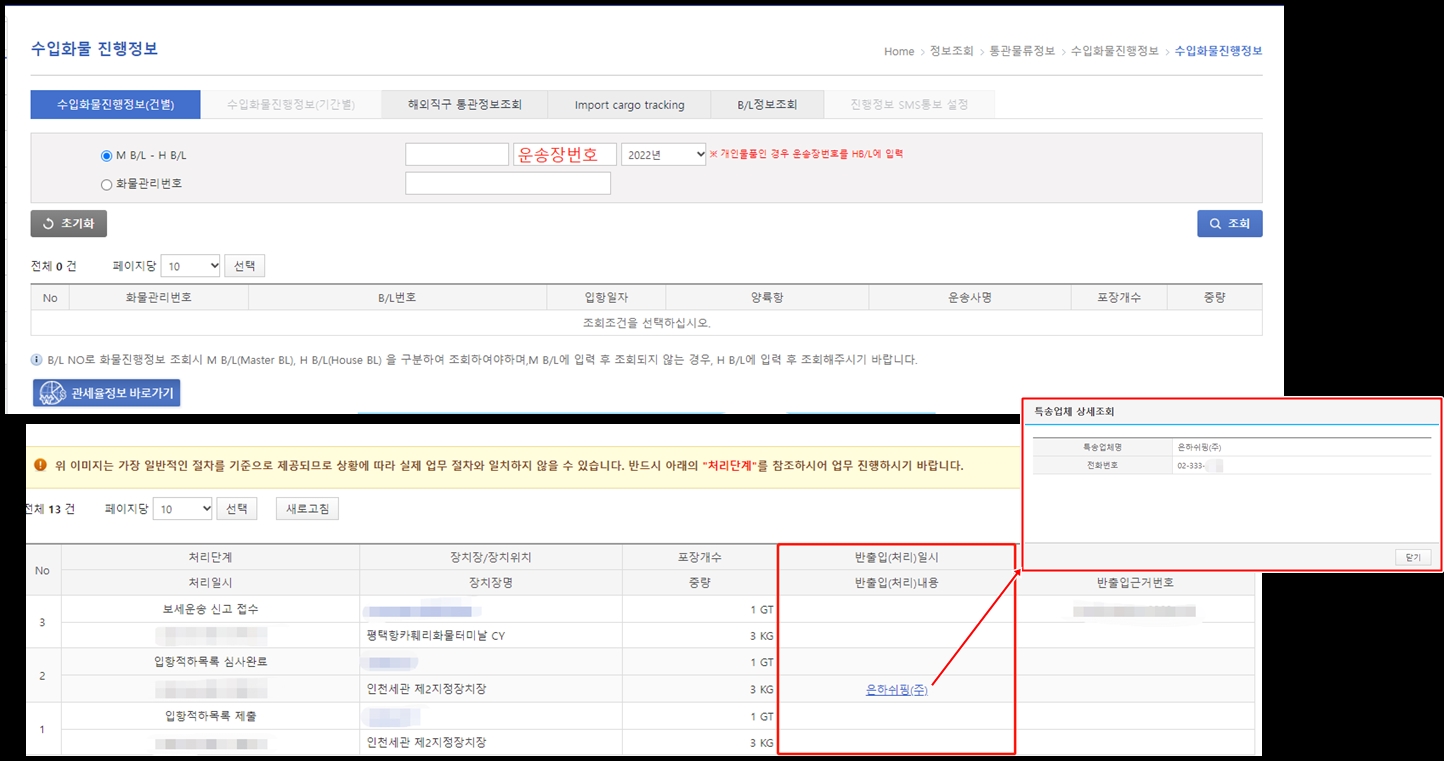Click the 새로고침 refresh button
1444x761 pixels.
point(307,509)
